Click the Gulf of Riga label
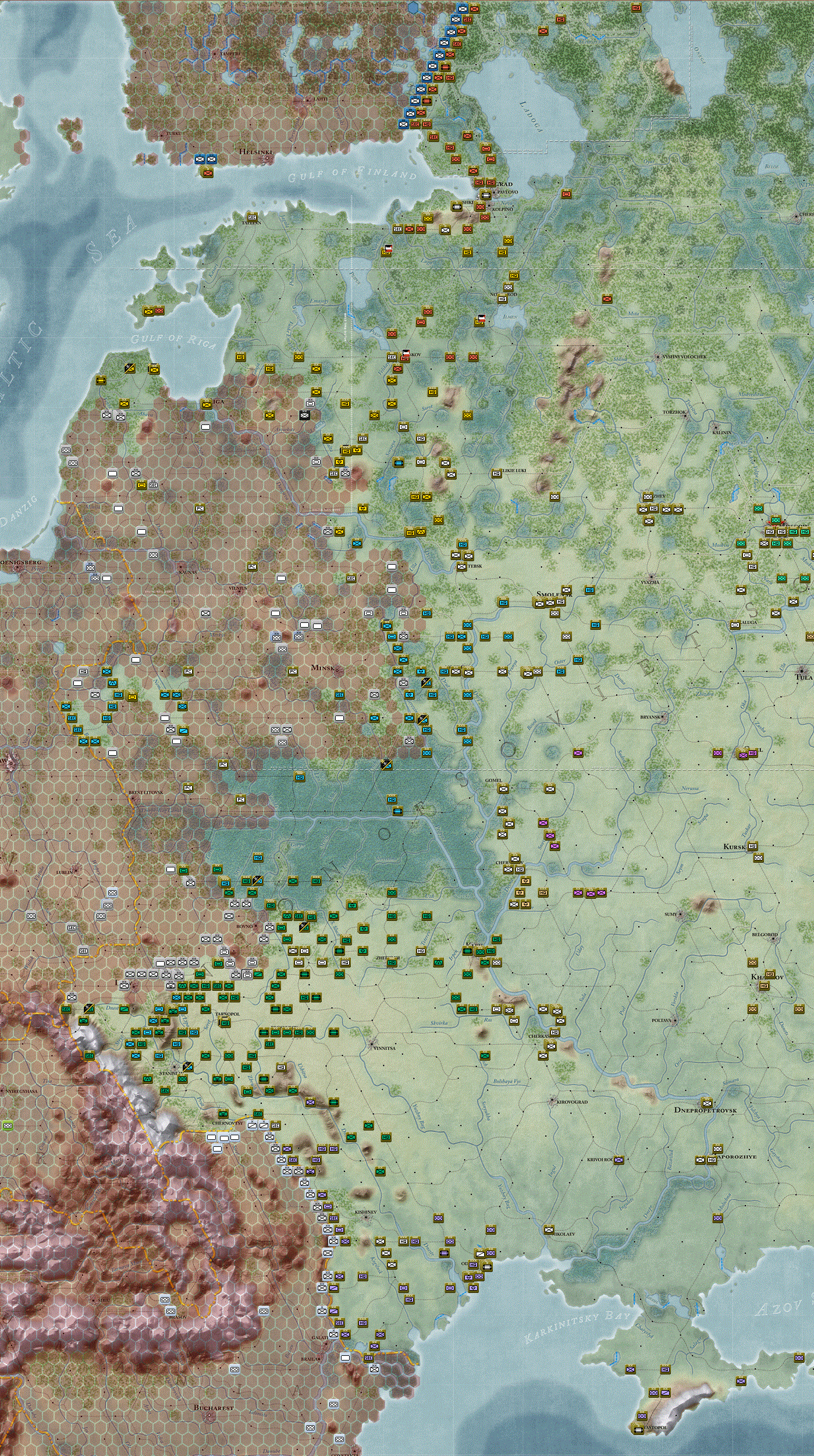The width and height of the screenshot is (814, 1456). tap(174, 340)
